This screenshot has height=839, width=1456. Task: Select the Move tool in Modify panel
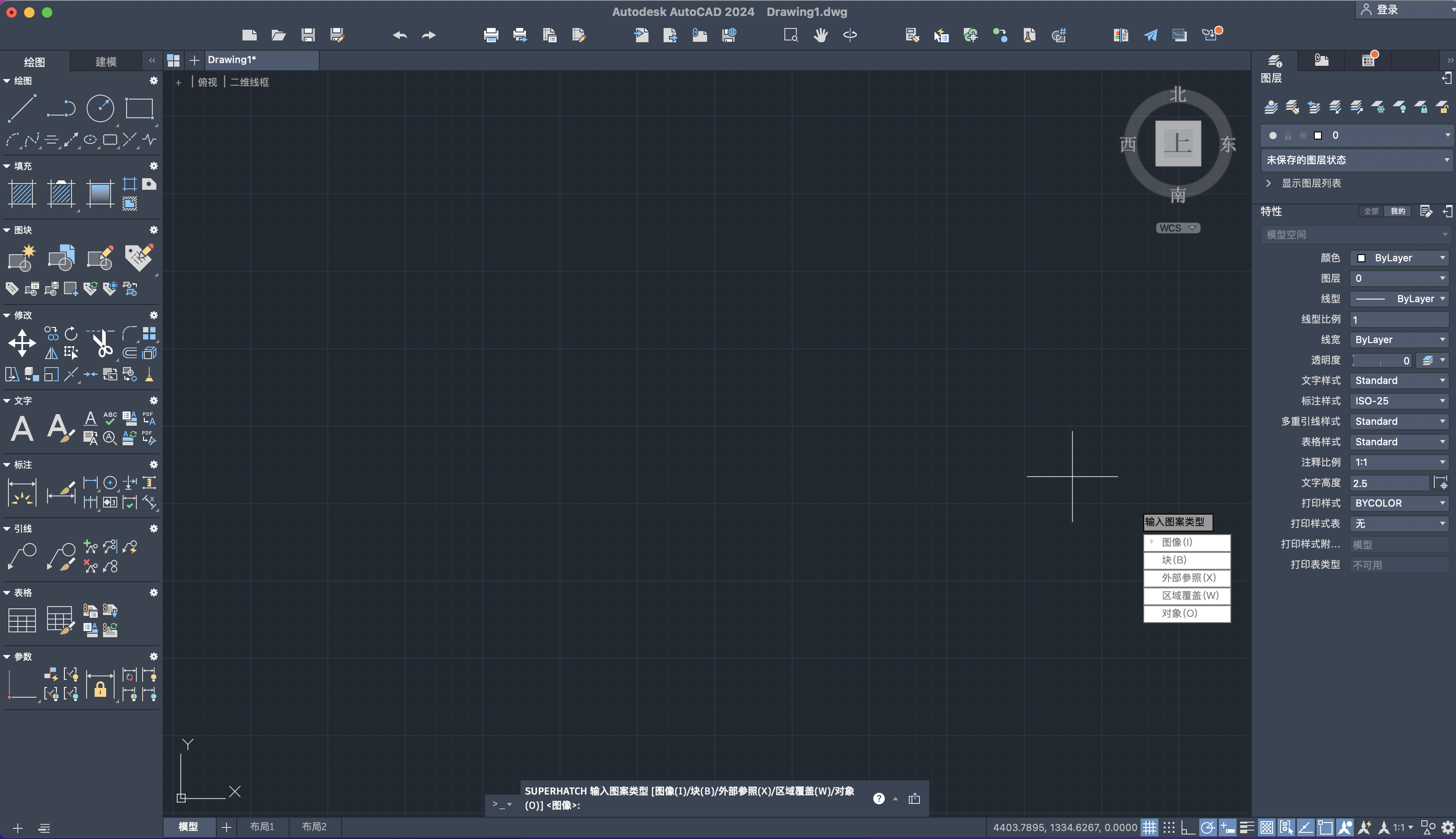(x=22, y=344)
